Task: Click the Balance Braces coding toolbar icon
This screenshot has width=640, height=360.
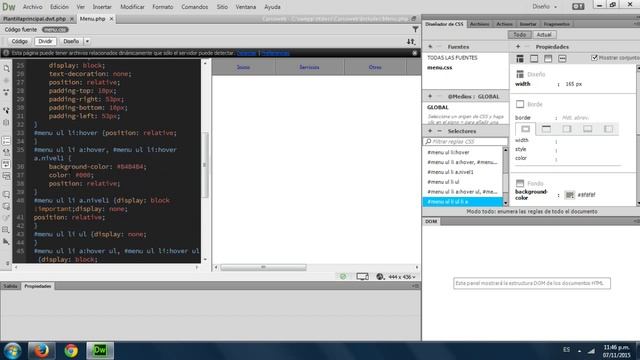Action: [6, 122]
